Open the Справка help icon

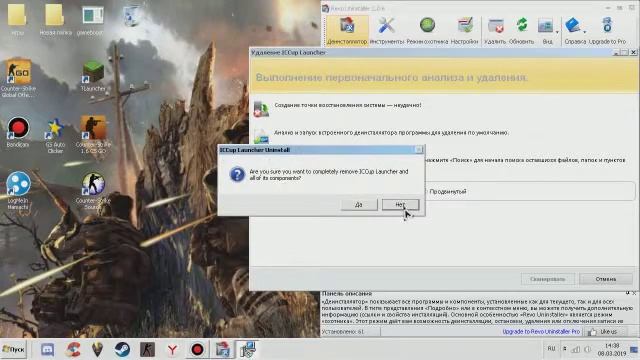pyautogui.click(x=573, y=31)
